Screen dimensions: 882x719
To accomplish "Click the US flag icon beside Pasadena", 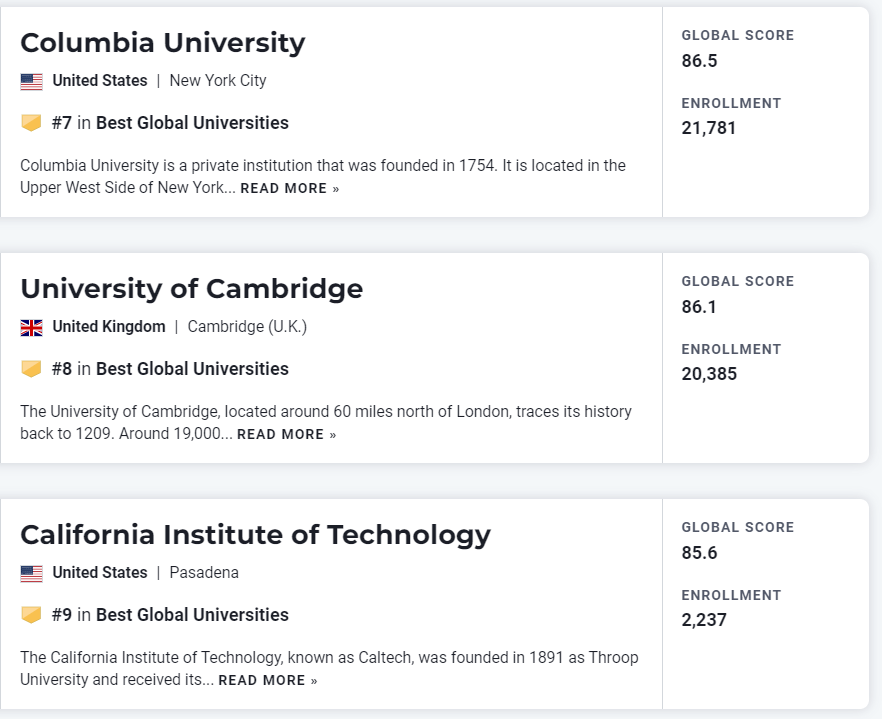I will pyautogui.click(x=32, y=573).
